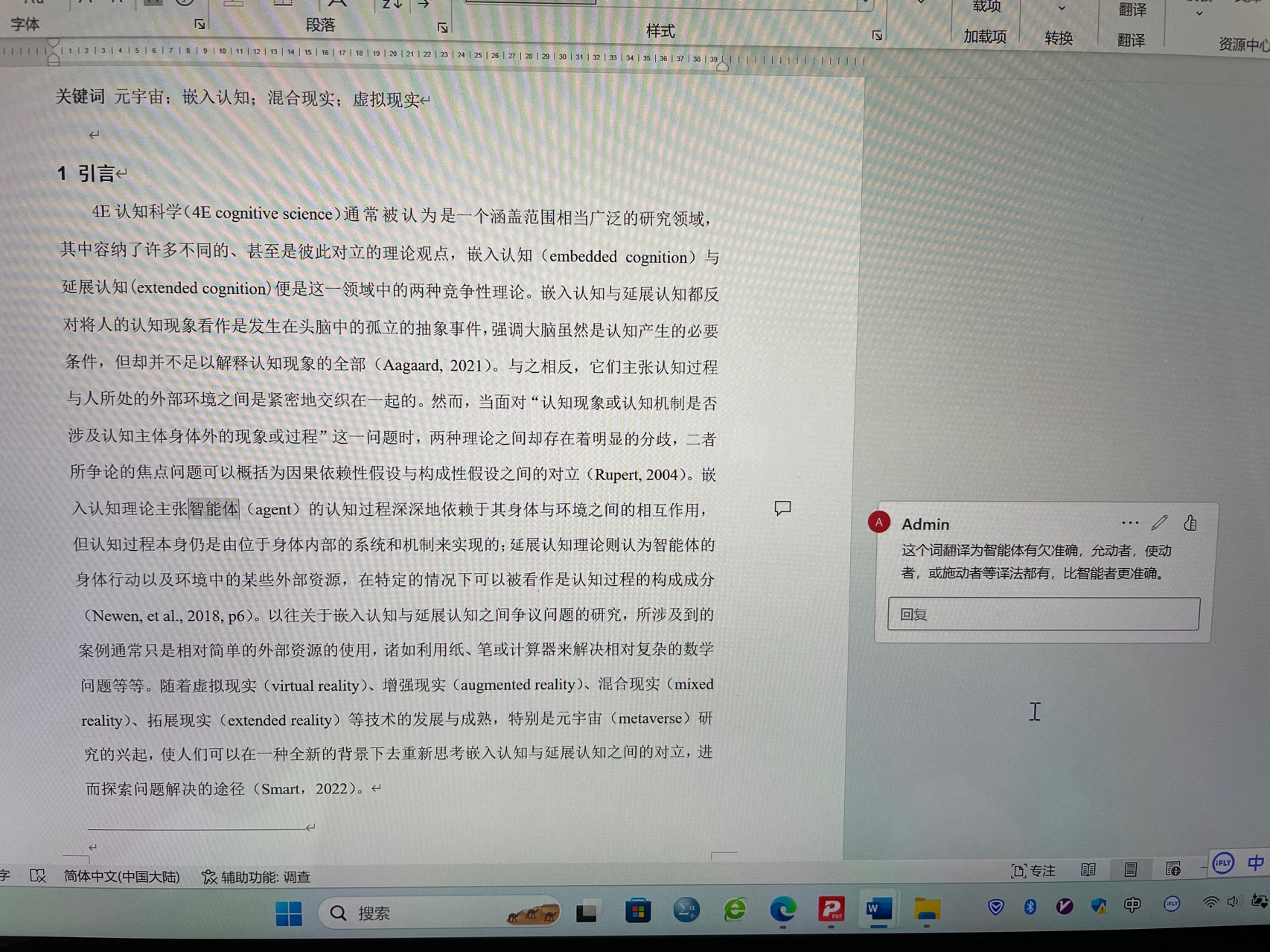Open Task View from the taskbar
1270x952 pixels.
click(587, 911)
